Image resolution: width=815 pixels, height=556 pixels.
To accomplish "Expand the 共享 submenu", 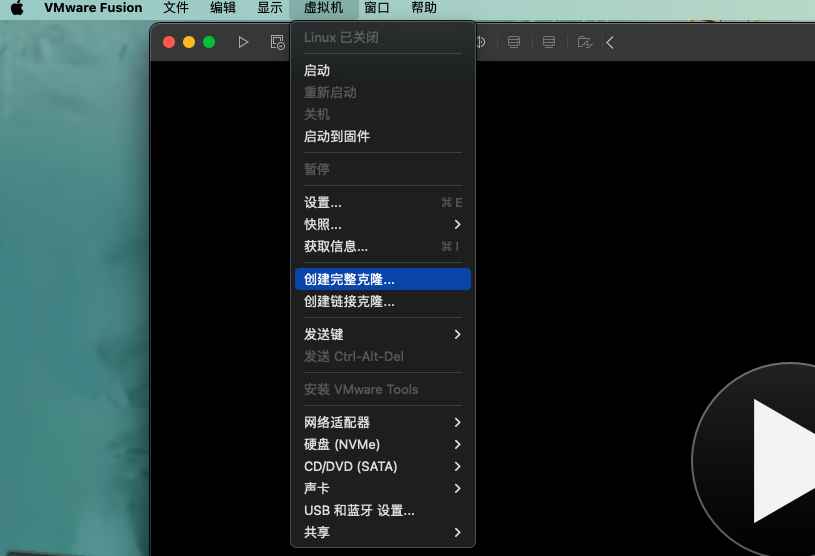I will (x=383, y=532).
